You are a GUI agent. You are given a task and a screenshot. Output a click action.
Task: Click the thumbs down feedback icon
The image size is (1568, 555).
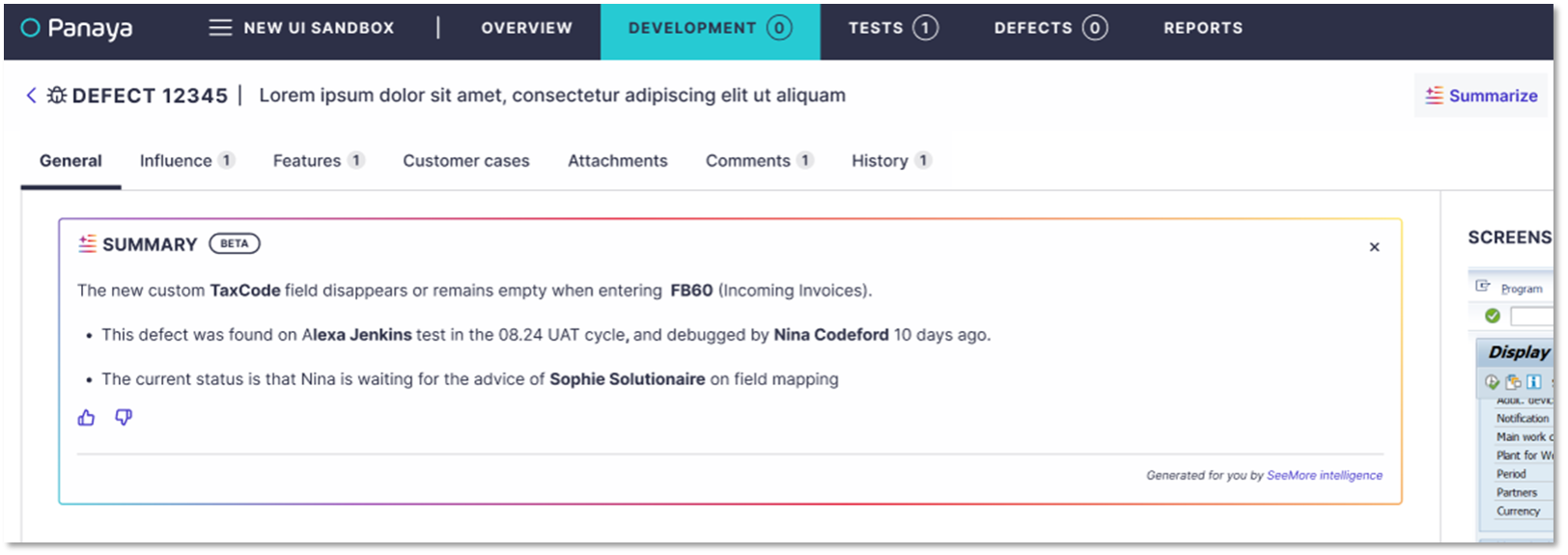pos(124,417)
